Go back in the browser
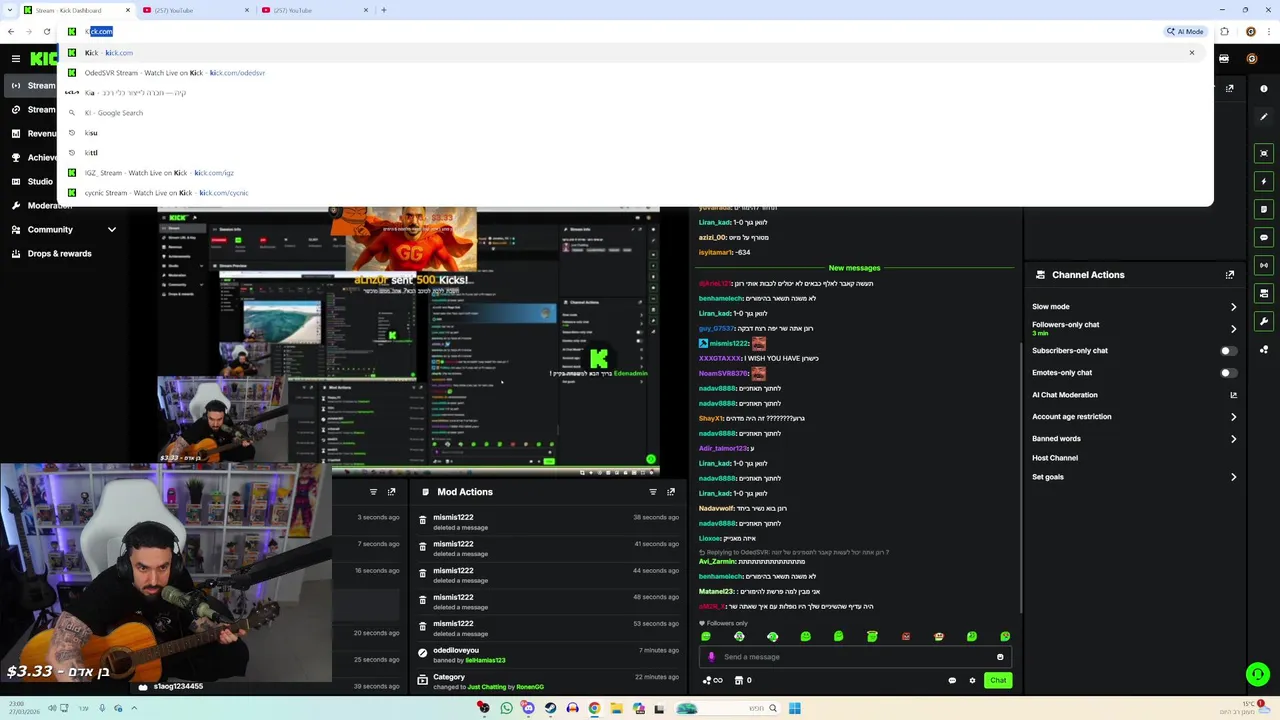 pyautogui.click(x=11, y=32)
